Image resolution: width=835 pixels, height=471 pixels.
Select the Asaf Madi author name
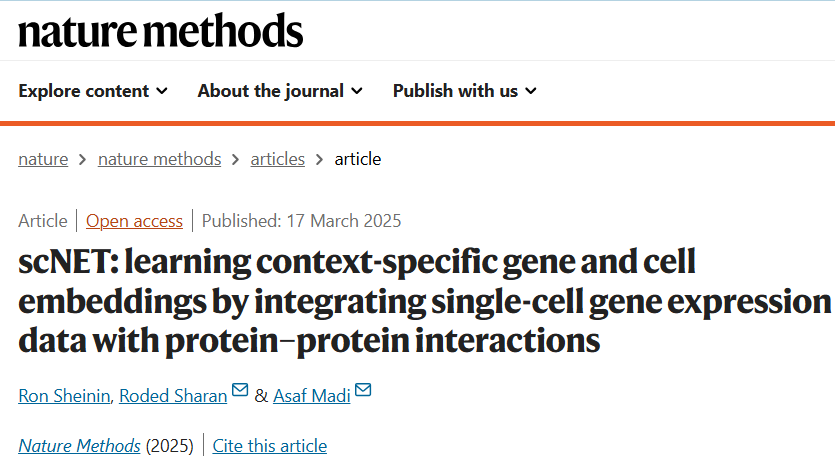311,395
